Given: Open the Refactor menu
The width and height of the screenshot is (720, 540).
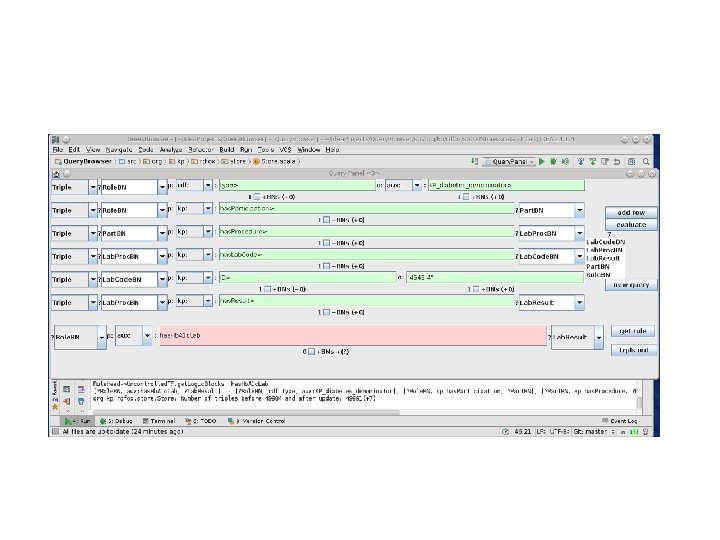Looking at the screenshot, I should pyautogui.click(x=201, y=150).
